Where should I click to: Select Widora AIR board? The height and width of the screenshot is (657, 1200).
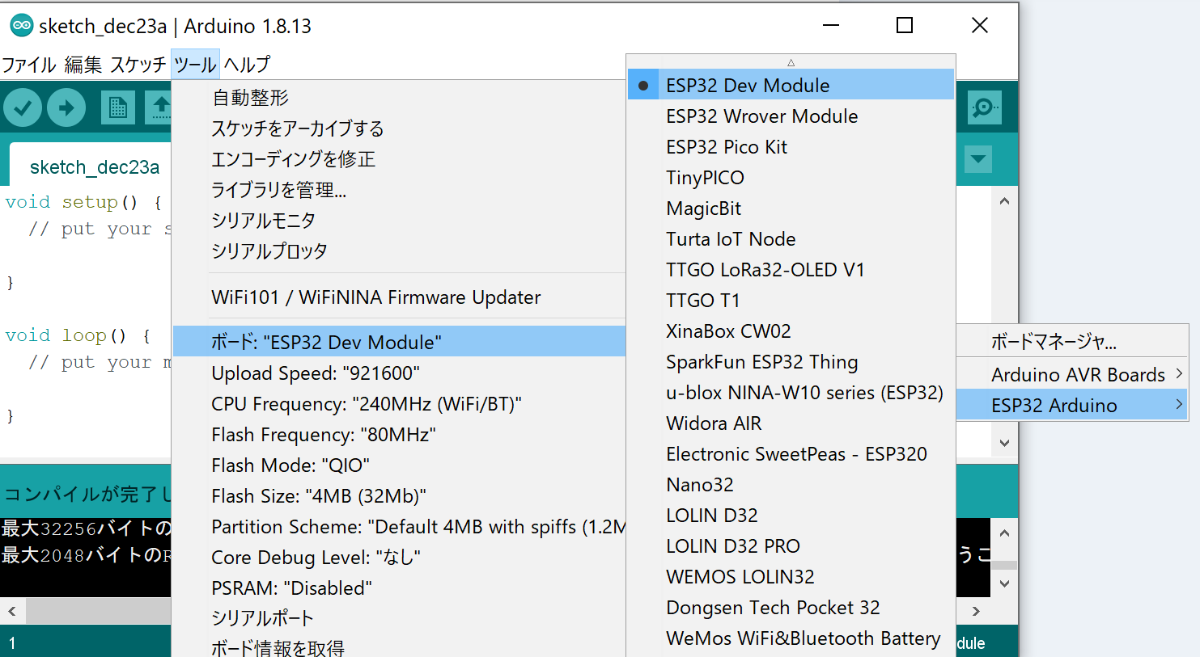(791, 423)
